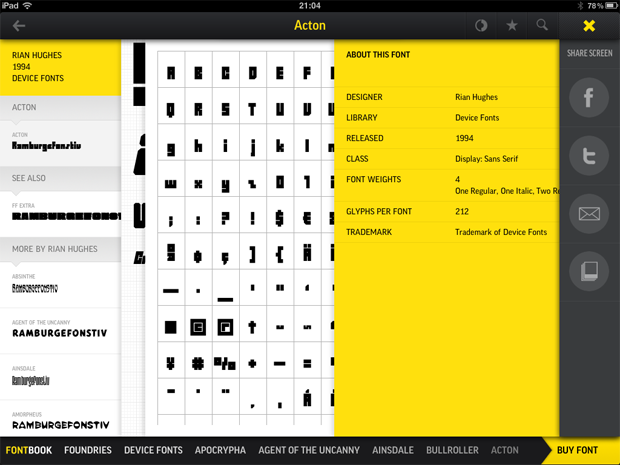Screen dimensions: 620x465
Task: Collapse the See Also section header
Action: [60, 178]
